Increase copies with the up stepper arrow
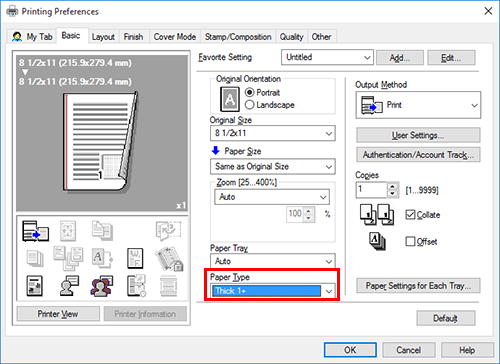 pyautogui.click(x=393, y=187)
